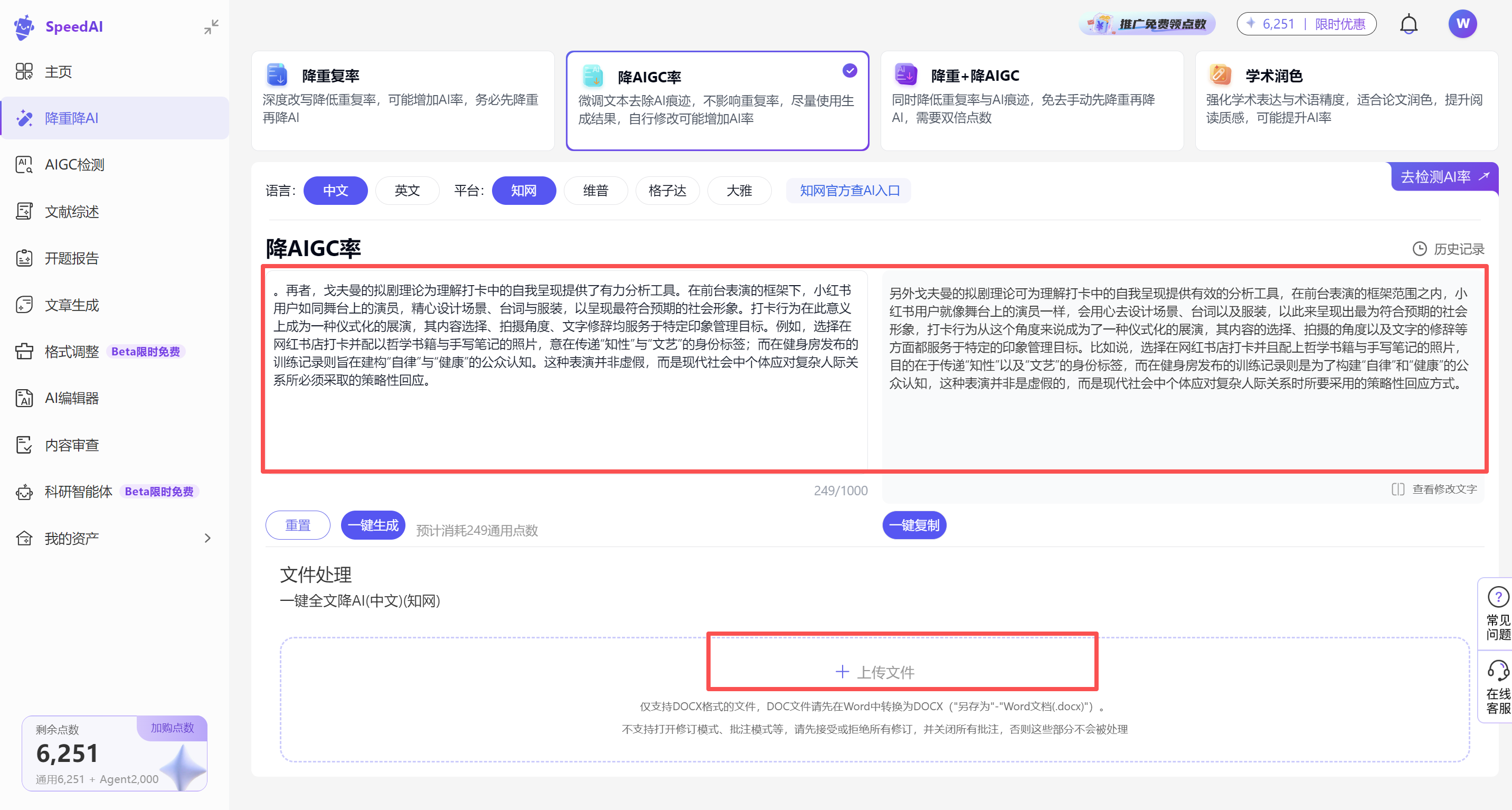The image size is (1512, 810).
Task: Expand 我的资产 menu chevron
Action: pyautogui.click(x=207, y=538)
